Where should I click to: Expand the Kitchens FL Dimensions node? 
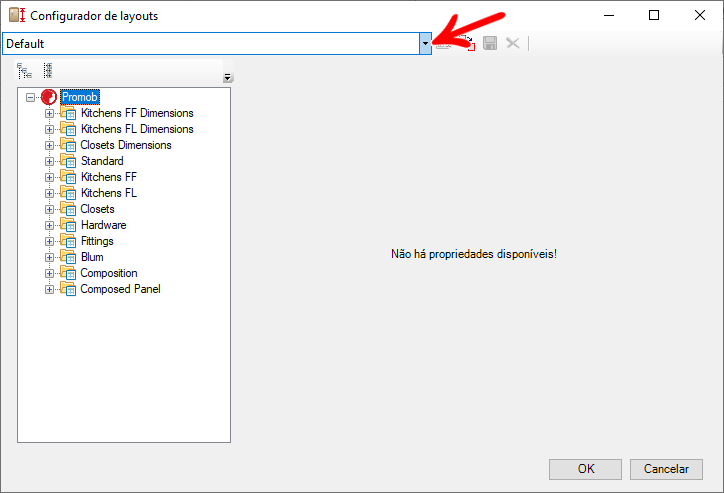click(x=49, y=130)
